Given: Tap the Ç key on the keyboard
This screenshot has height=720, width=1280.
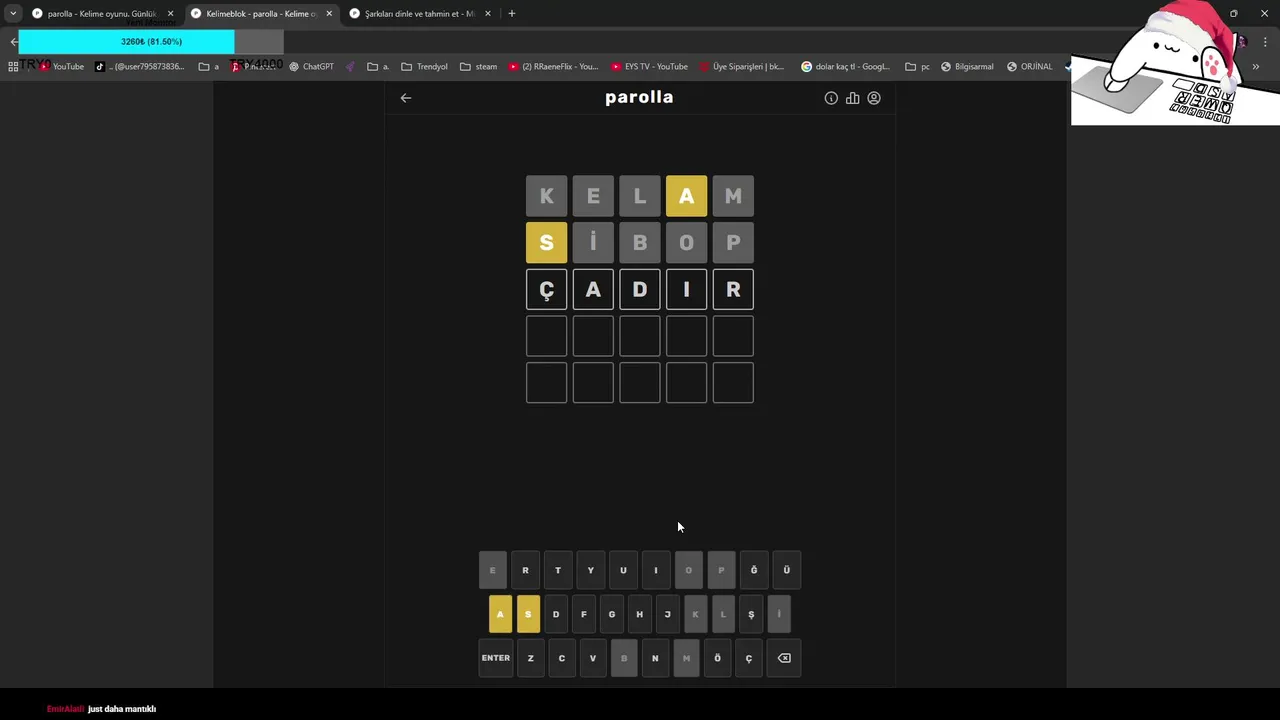Looking at the screenshot, I should pyautogui.click(x=749, y=658).
